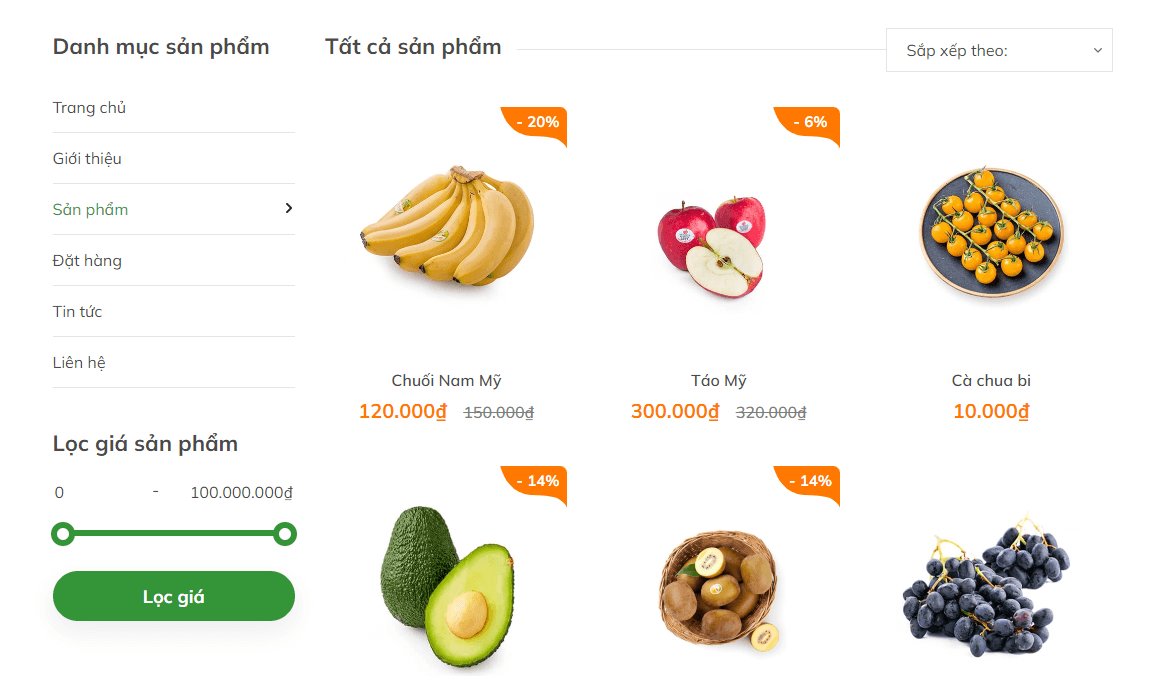Go to Trang chủ menu item
The image size is (1170, 676).
pos(89,108)
